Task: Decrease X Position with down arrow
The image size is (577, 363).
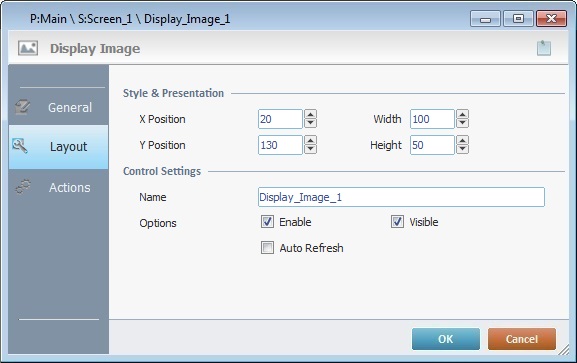Action: pos(310,123)
